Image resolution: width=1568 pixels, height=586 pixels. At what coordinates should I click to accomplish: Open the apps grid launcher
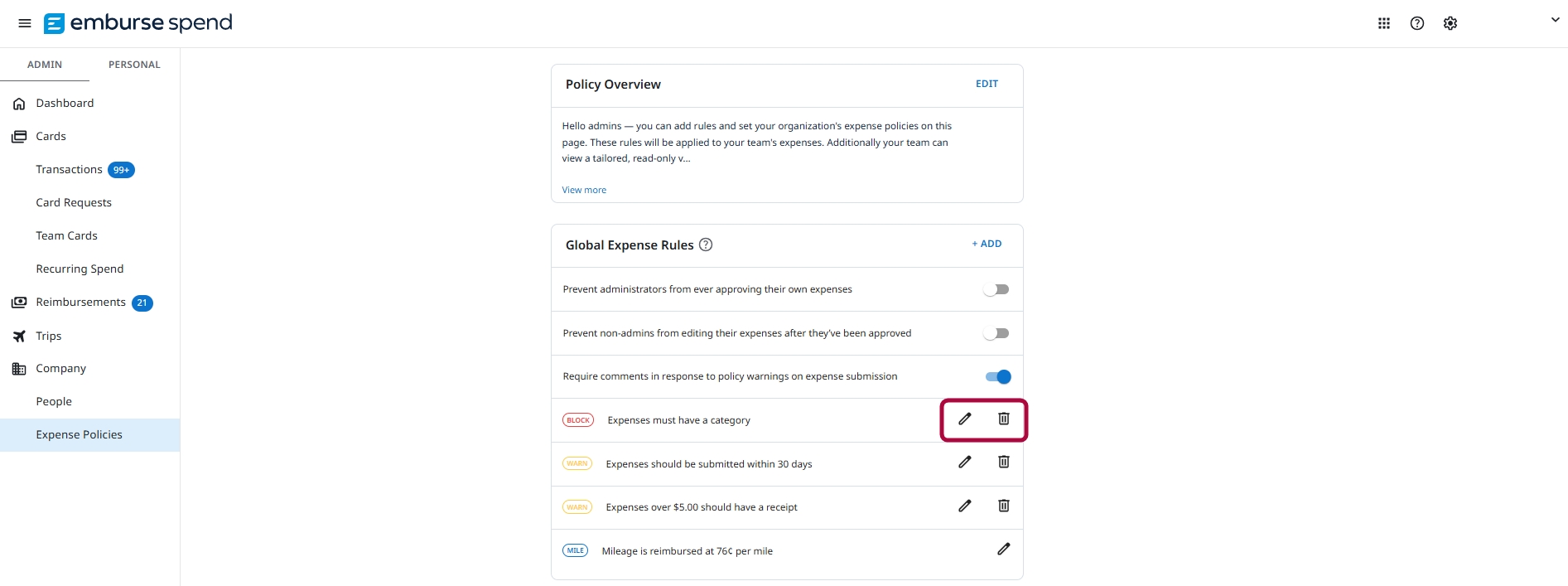point(1383,23)
